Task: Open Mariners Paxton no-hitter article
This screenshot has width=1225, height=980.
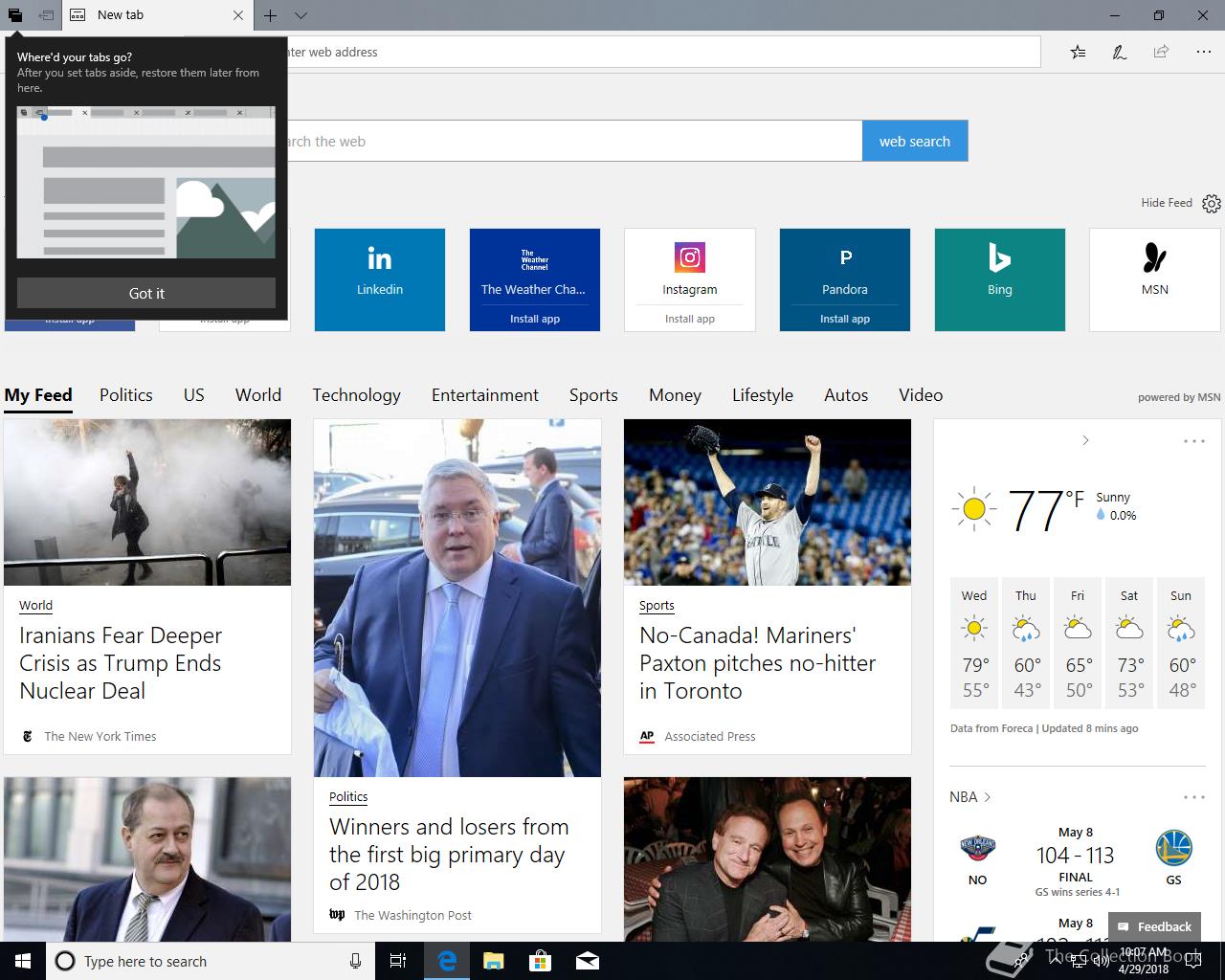Action: 758,663
